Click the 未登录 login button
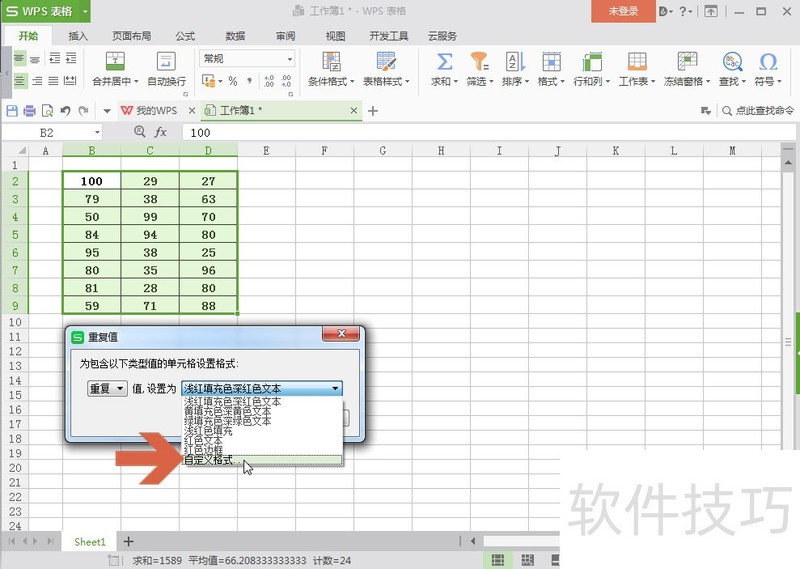800x569 pixels. point(623,11)
